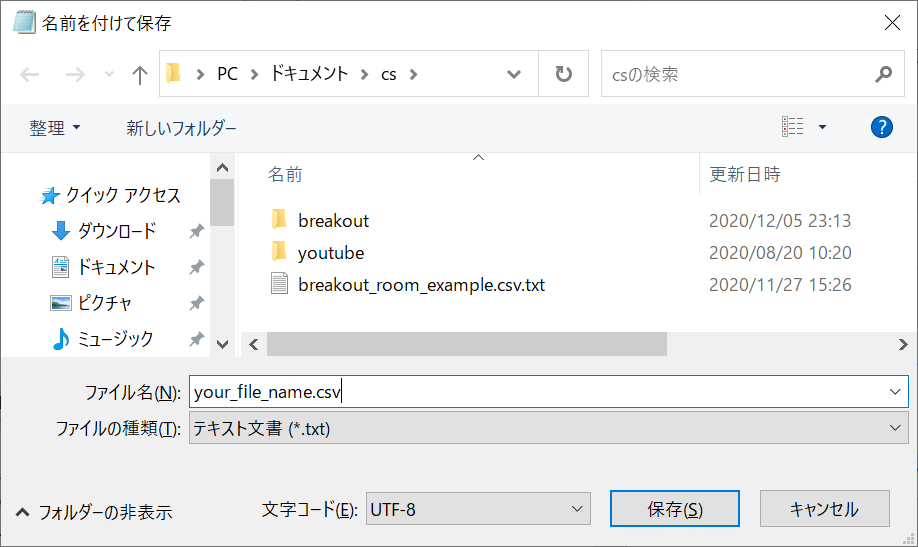The image size is (918, 547).
Task: Click キャンセル button
Action: click(824, 509)
